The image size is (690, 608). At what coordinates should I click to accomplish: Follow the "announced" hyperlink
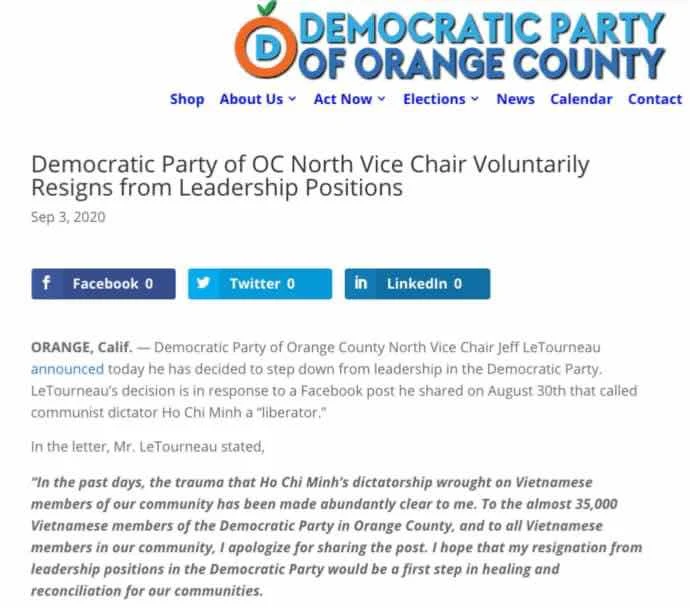pos(67,369)
